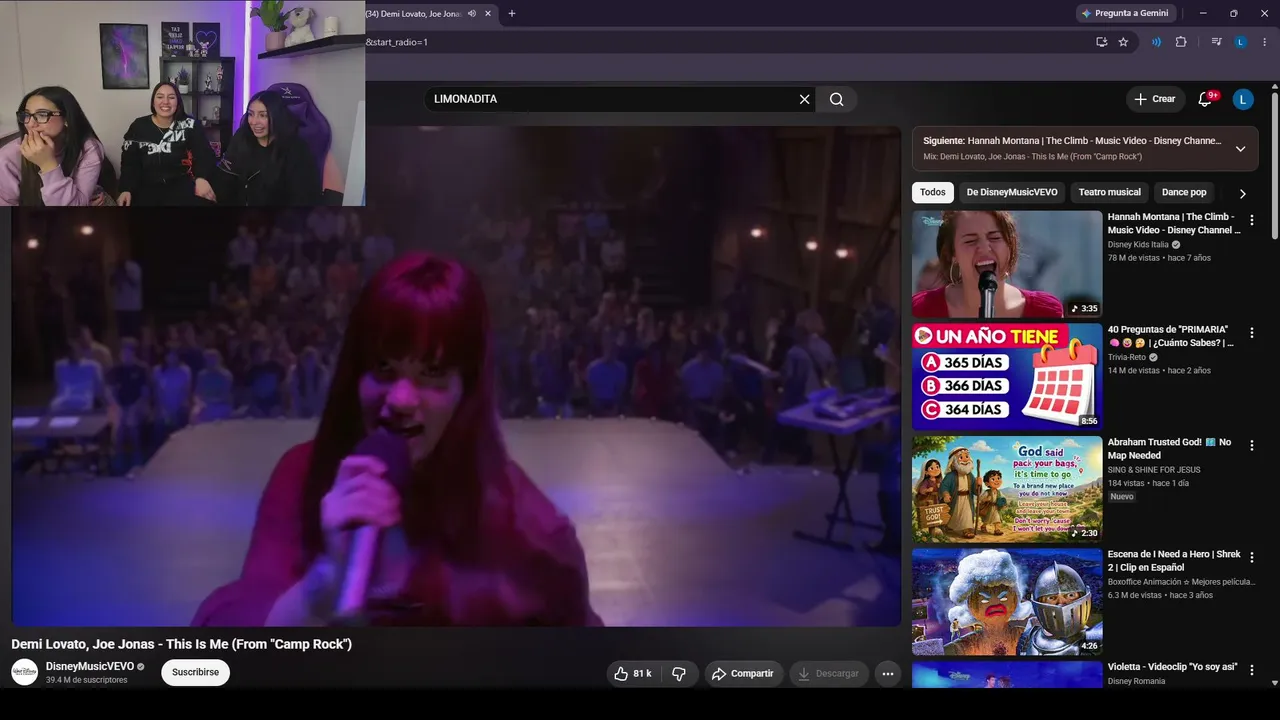This screenshot has width=1280, height=720.
Task: Close the Demi Lovato browser tab
Action: 488,13
